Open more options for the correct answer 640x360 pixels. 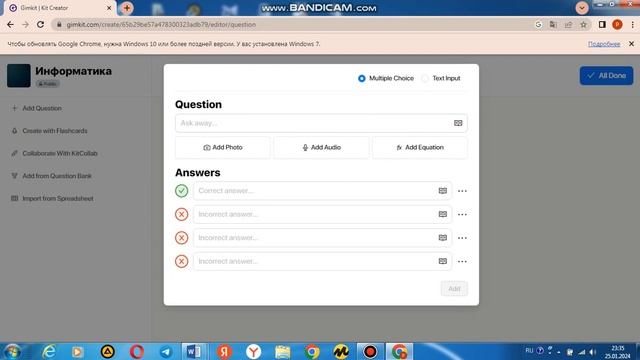coord(462,191)
